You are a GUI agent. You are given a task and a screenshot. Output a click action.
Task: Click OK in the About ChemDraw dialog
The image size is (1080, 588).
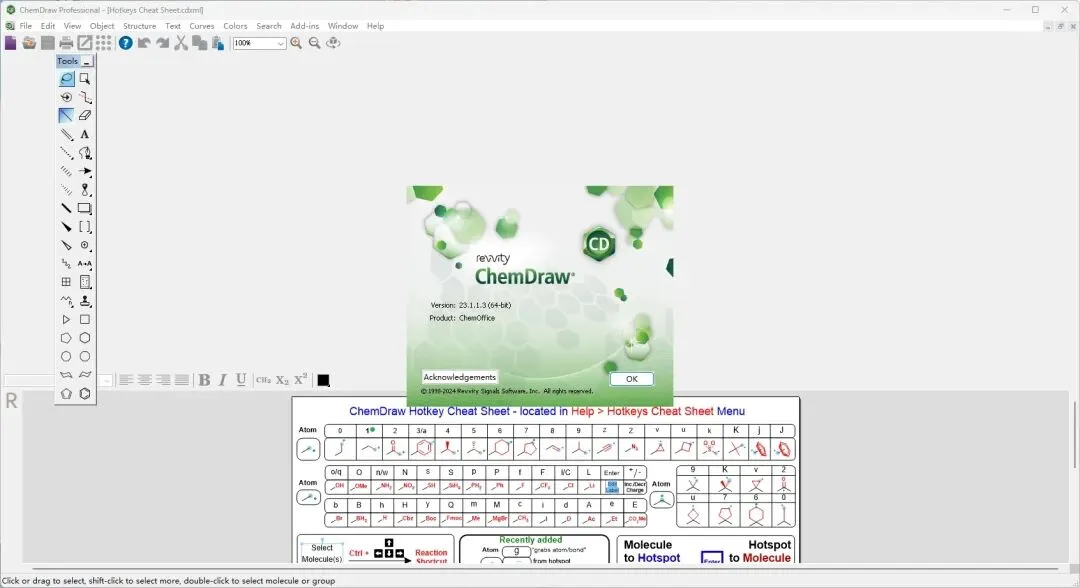click(x=632, y=379)
